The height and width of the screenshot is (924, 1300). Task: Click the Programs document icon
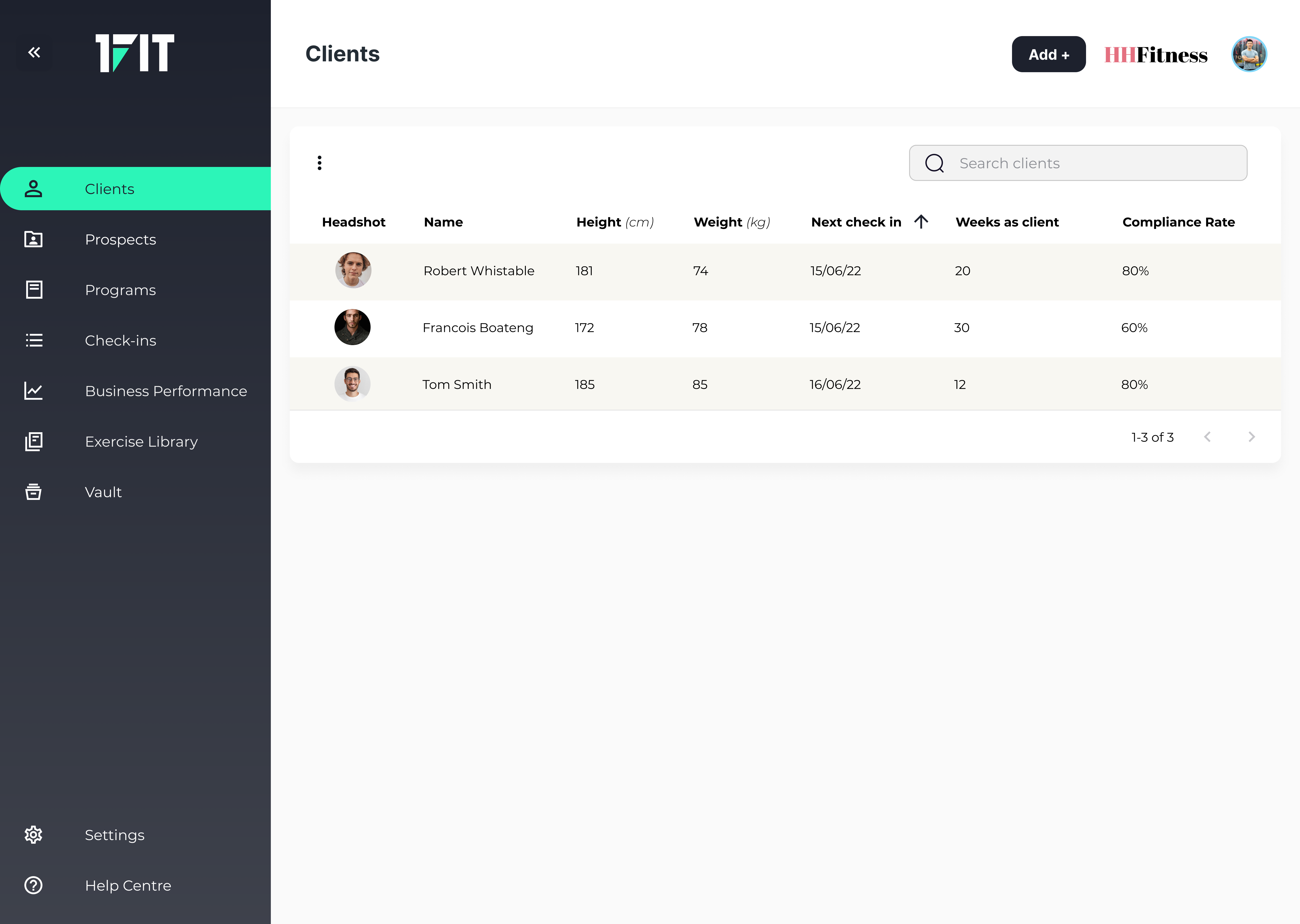pos(34,290)
